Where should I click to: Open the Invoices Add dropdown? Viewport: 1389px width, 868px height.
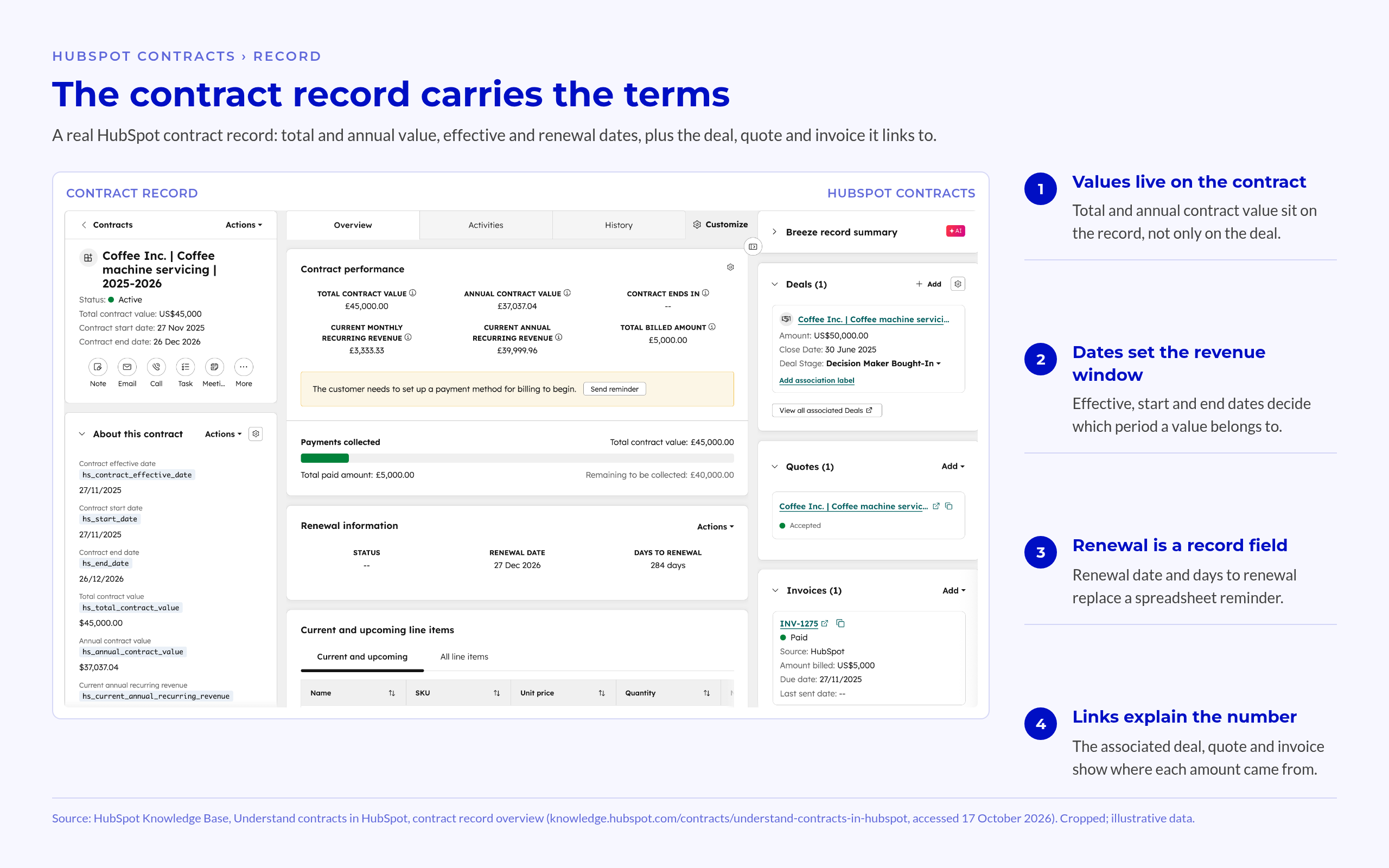954,590
